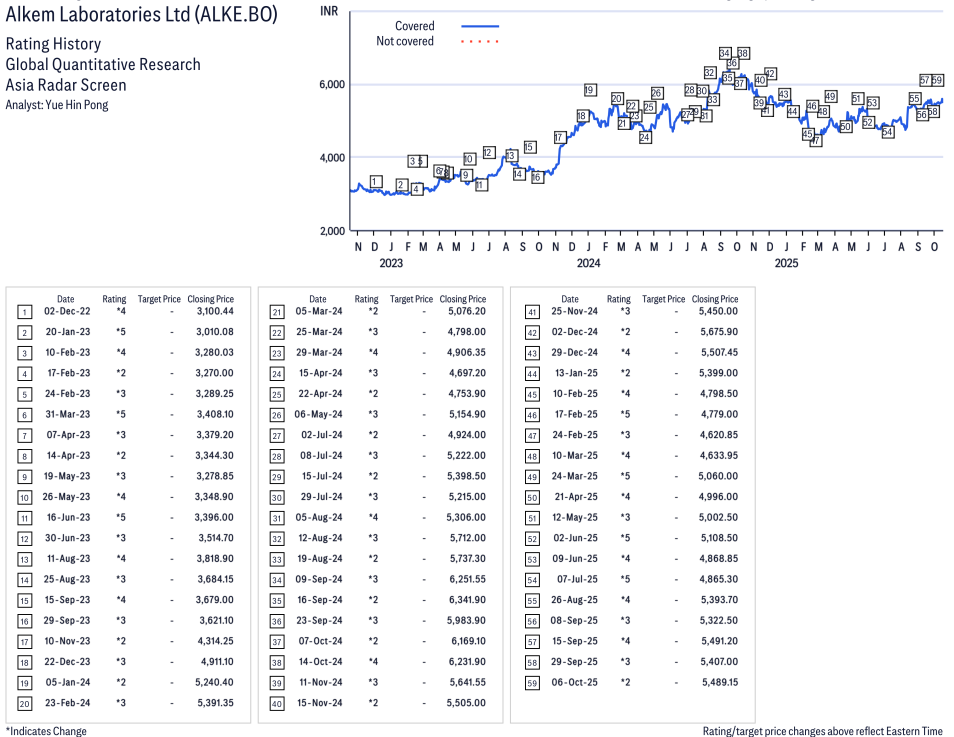Select chart marker 26 on the graph
This screenshot has width=954, height=737.
657,93
